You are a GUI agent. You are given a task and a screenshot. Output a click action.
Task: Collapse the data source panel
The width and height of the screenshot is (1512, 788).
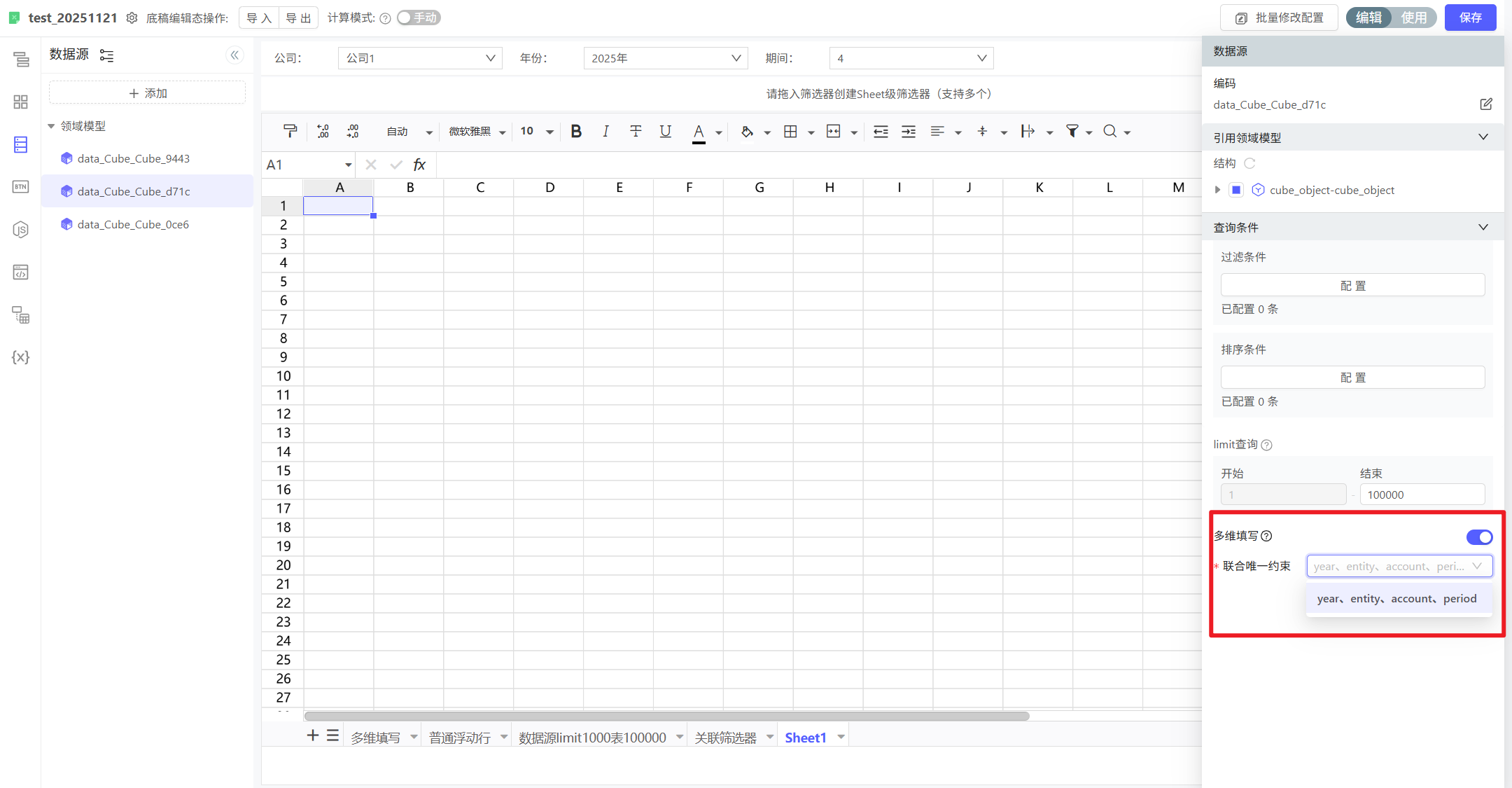(x=234, y=55)
